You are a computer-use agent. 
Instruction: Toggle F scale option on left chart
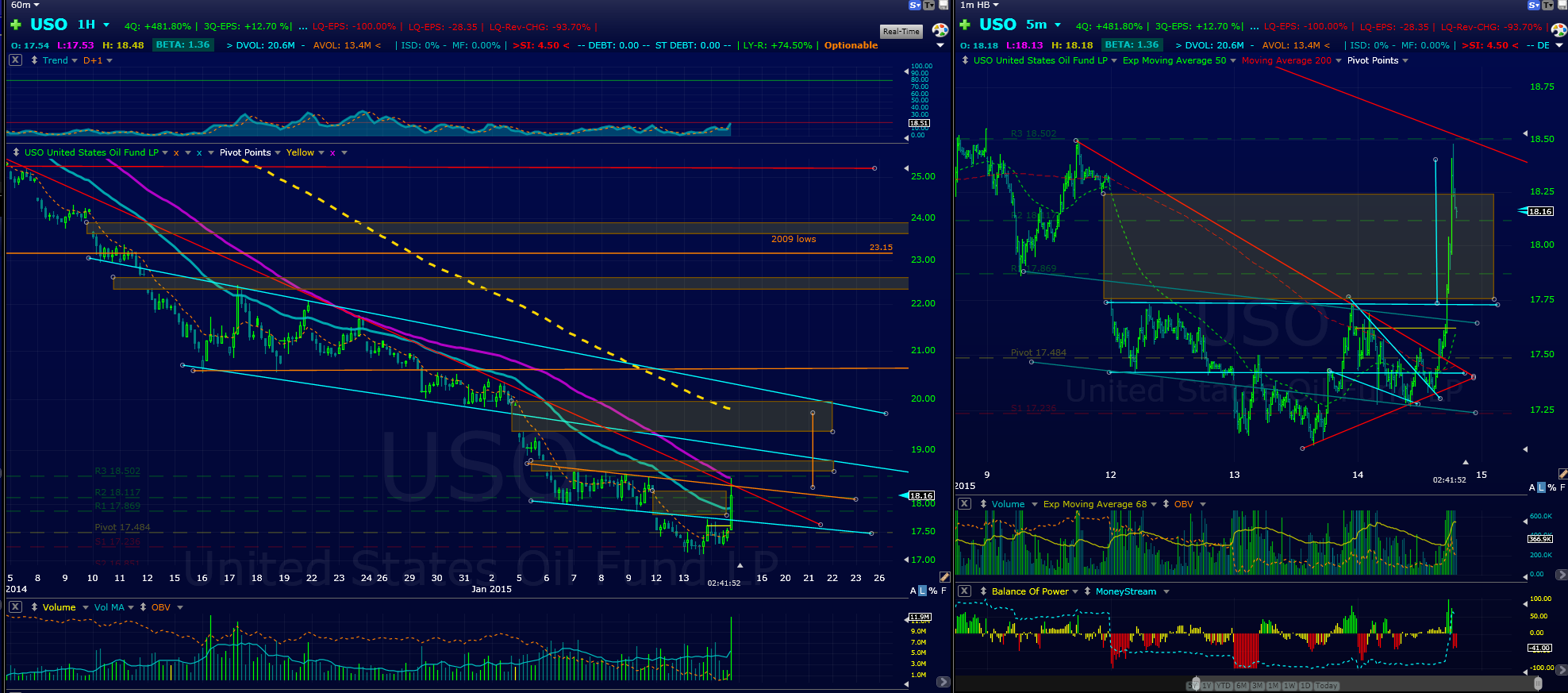[943, 591]
